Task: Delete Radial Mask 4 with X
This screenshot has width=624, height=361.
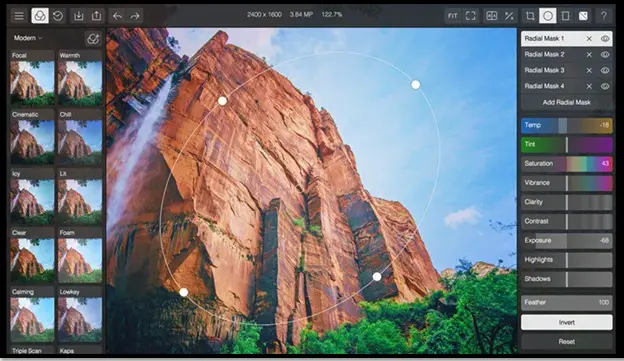Action: [589, 86]
